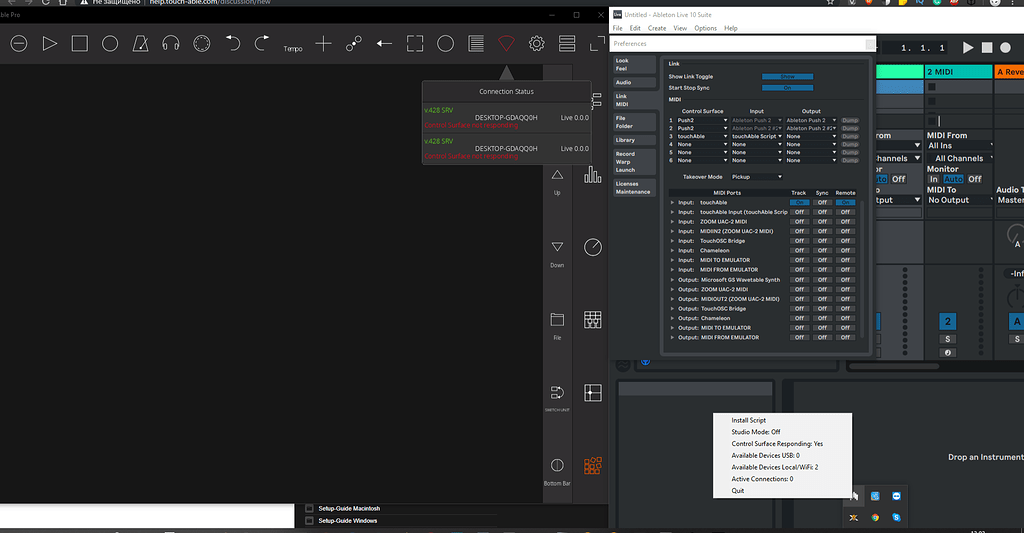Click the dotted circle icon in touchAble

point(202,44)
